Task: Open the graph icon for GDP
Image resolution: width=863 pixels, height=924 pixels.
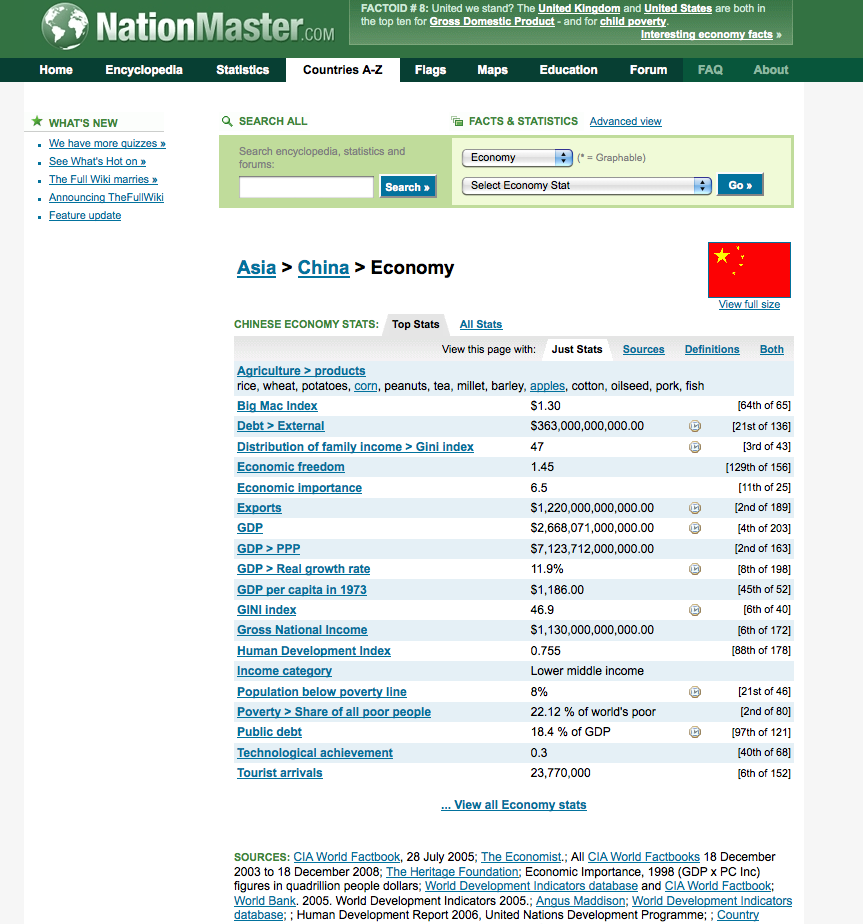Action: 695,527
